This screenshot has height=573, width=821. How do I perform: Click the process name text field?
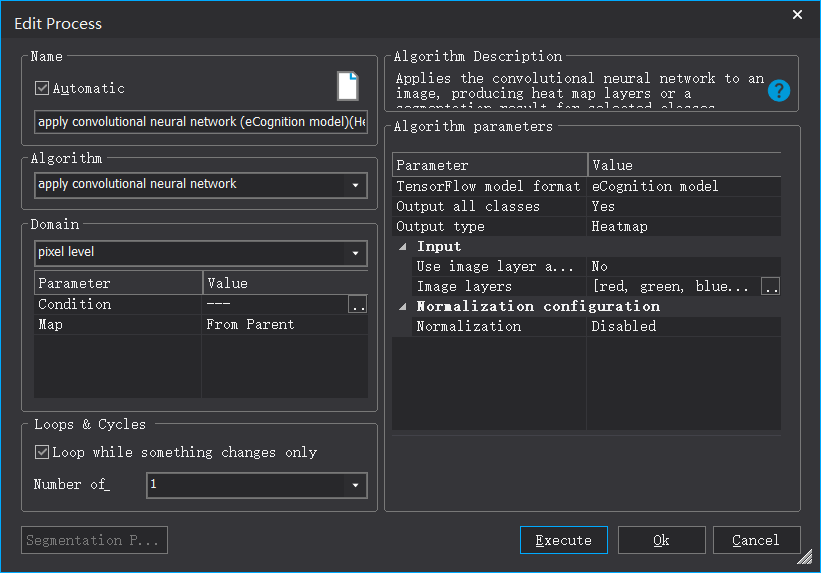coord(200,122)
